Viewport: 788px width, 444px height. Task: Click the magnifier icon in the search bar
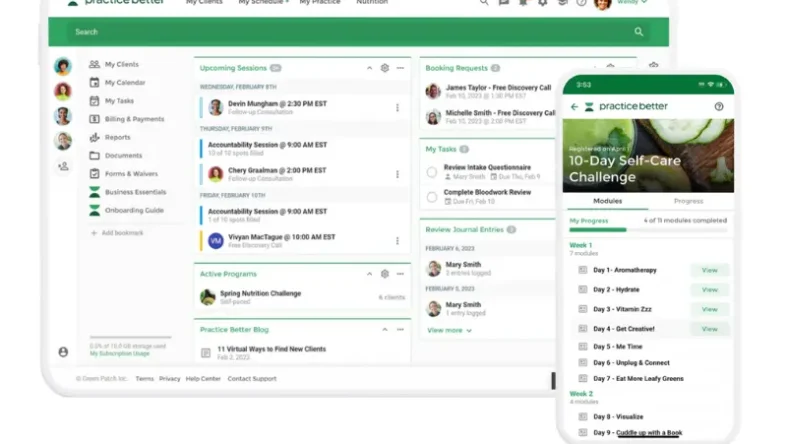638,32
